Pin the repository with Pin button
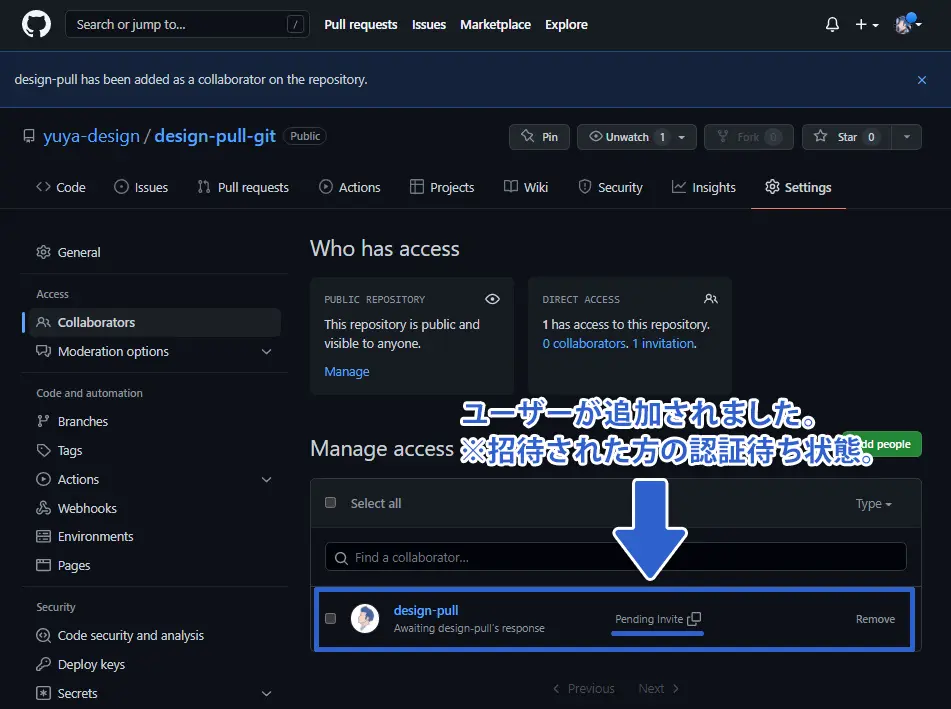Screen dimensions: 951x709 (x=539, y=137)
